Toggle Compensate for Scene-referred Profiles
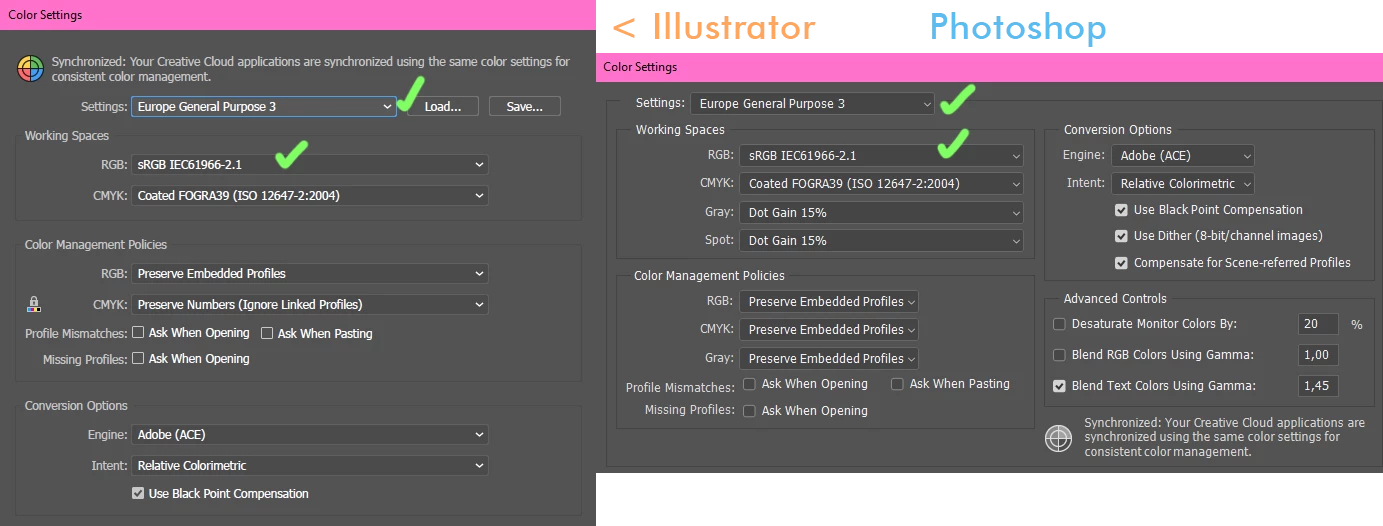Image resolution: width=1383 pixels, height=526 pixels. pyautogui.click(x=1121, y=263)
